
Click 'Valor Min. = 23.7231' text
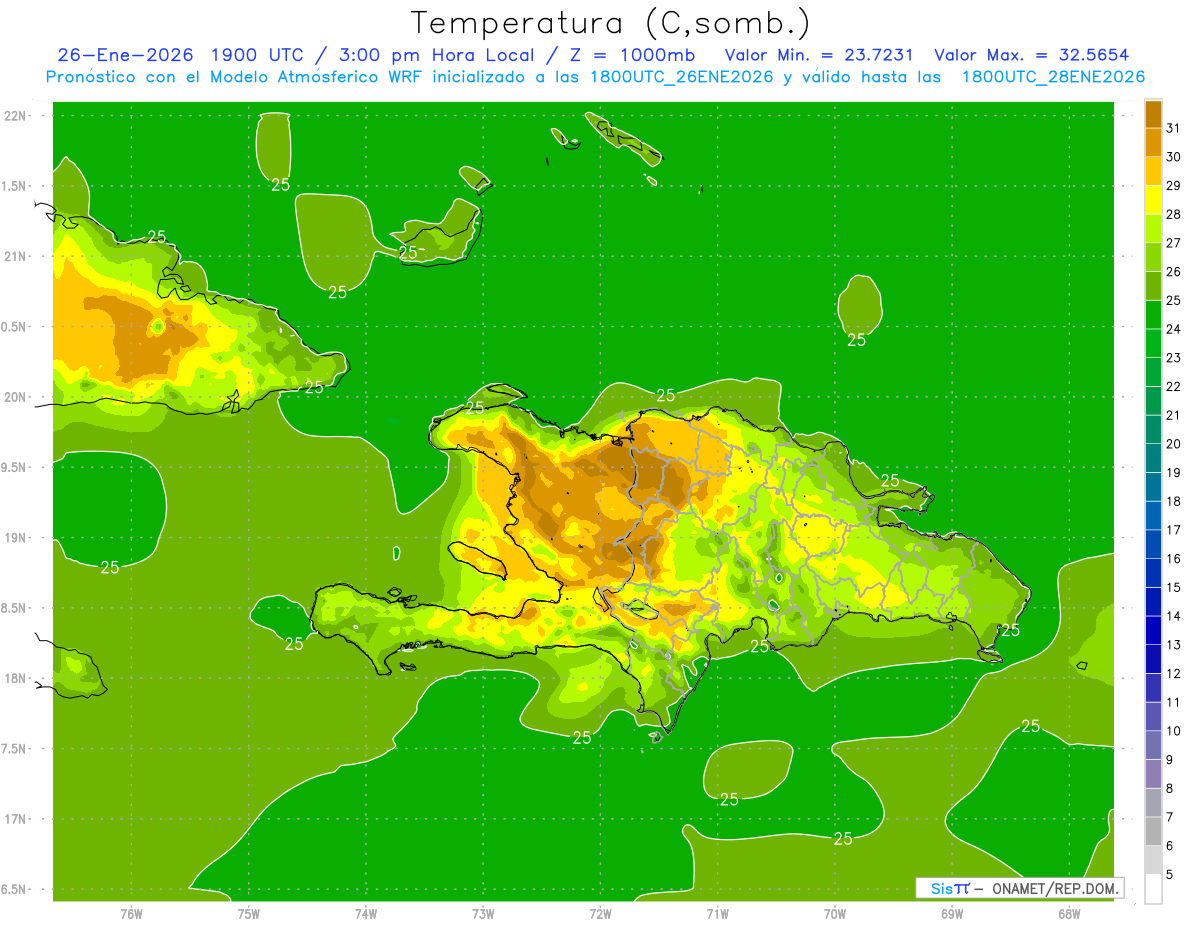click(819, 55)
